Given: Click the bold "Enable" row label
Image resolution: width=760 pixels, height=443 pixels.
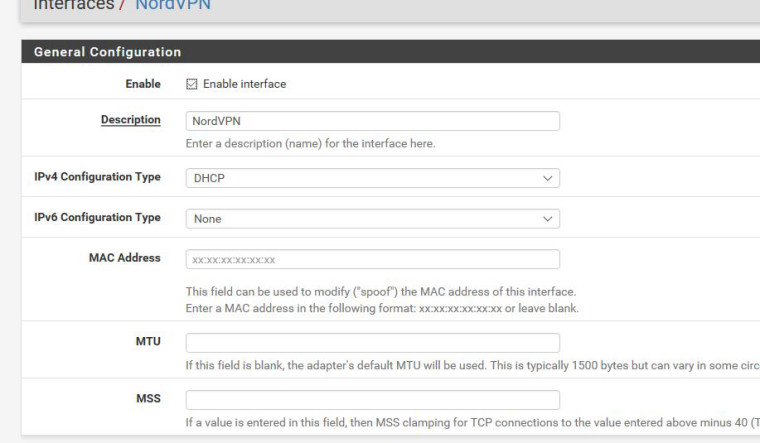Looking at the screenshot, I should click(x=143, y=84).
